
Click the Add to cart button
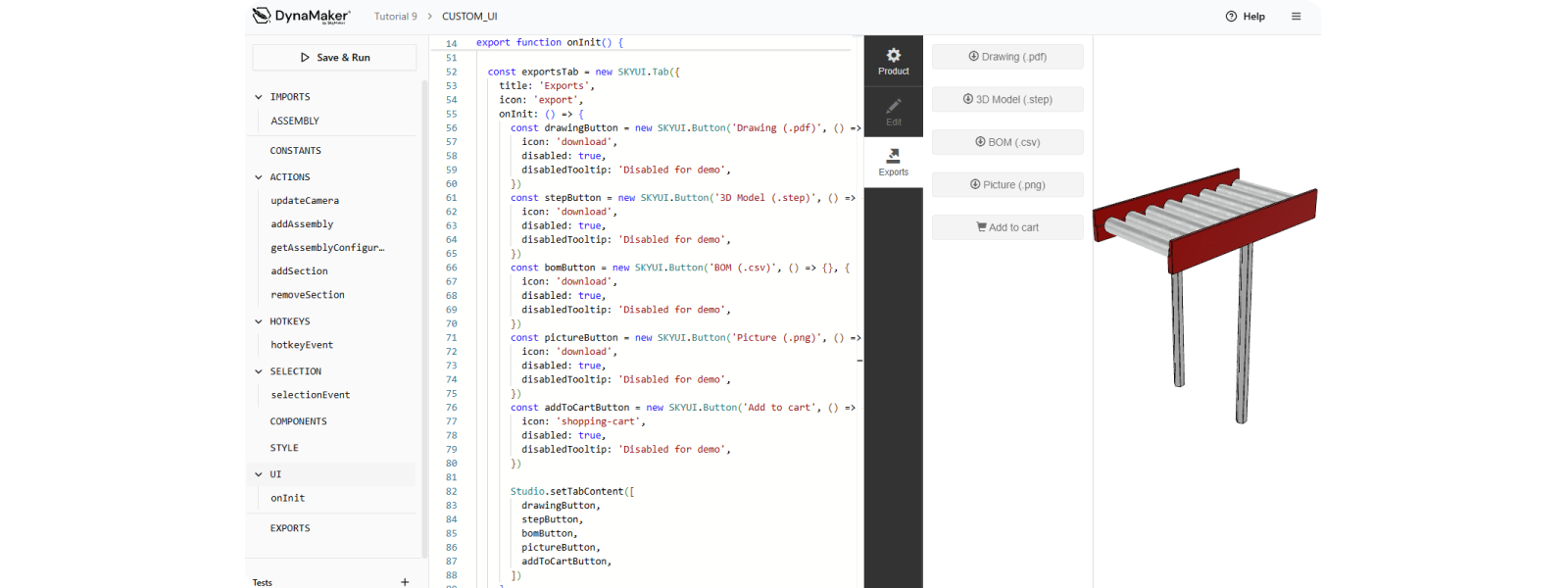click(1006, 227)
